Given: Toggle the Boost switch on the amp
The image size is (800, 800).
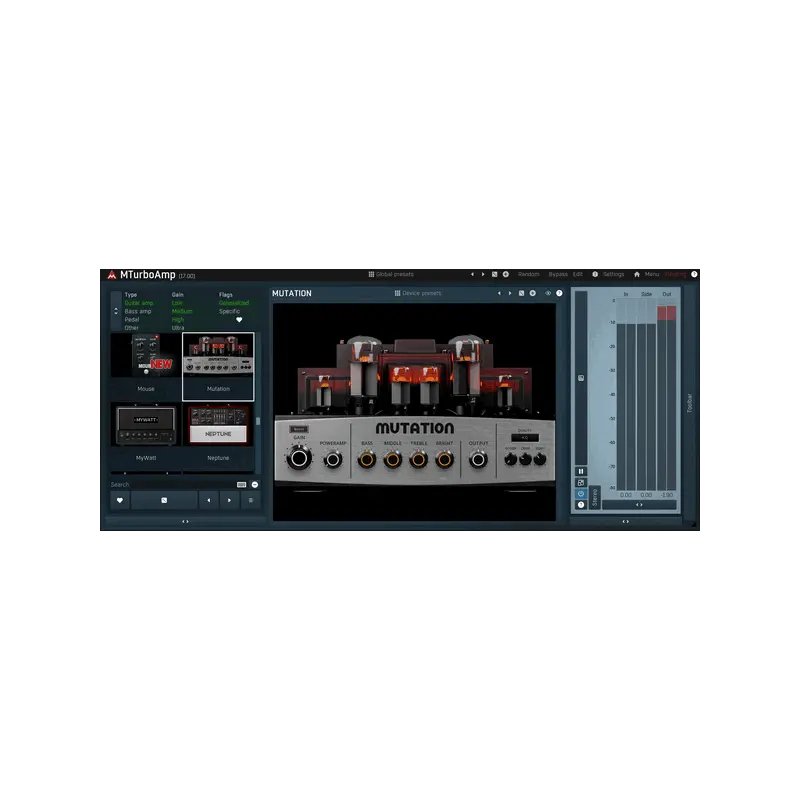Looking at the screenshot, I should point(299,429).
